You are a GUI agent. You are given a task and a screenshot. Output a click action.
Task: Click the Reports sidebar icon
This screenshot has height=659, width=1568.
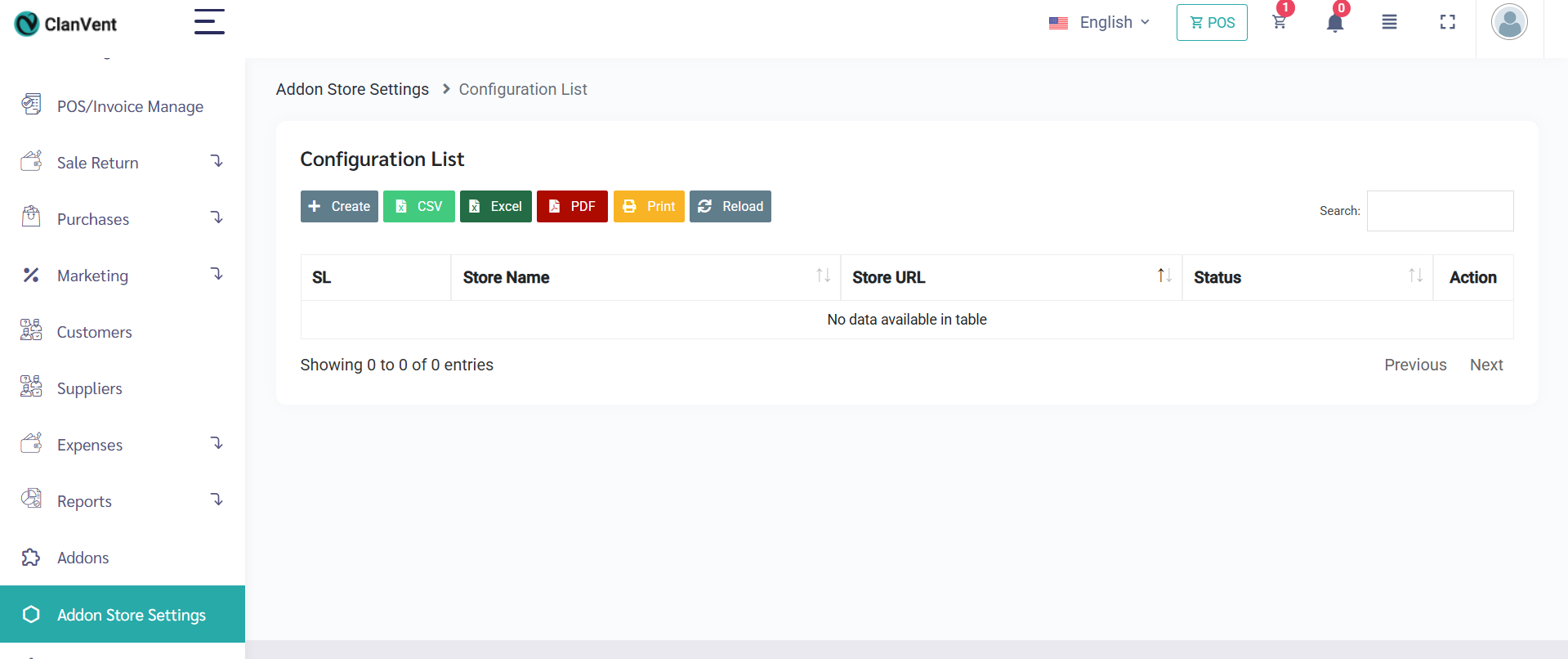pyautogui.click(x=31, y=500)
